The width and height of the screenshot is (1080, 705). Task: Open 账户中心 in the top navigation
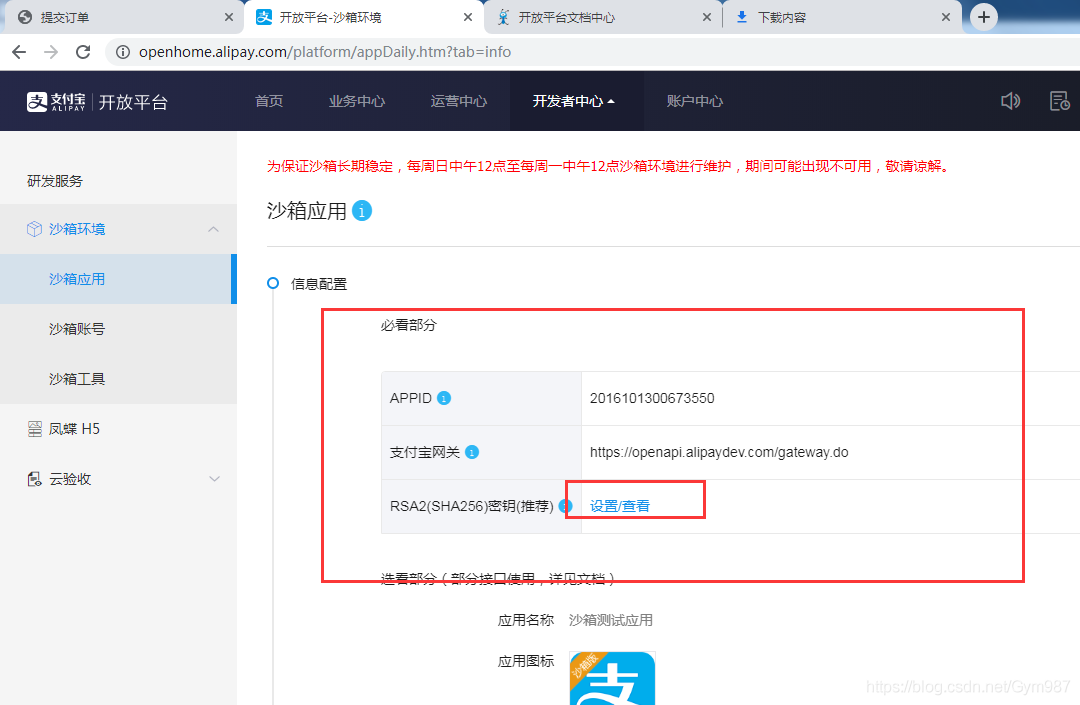click(x=694, y=101)
